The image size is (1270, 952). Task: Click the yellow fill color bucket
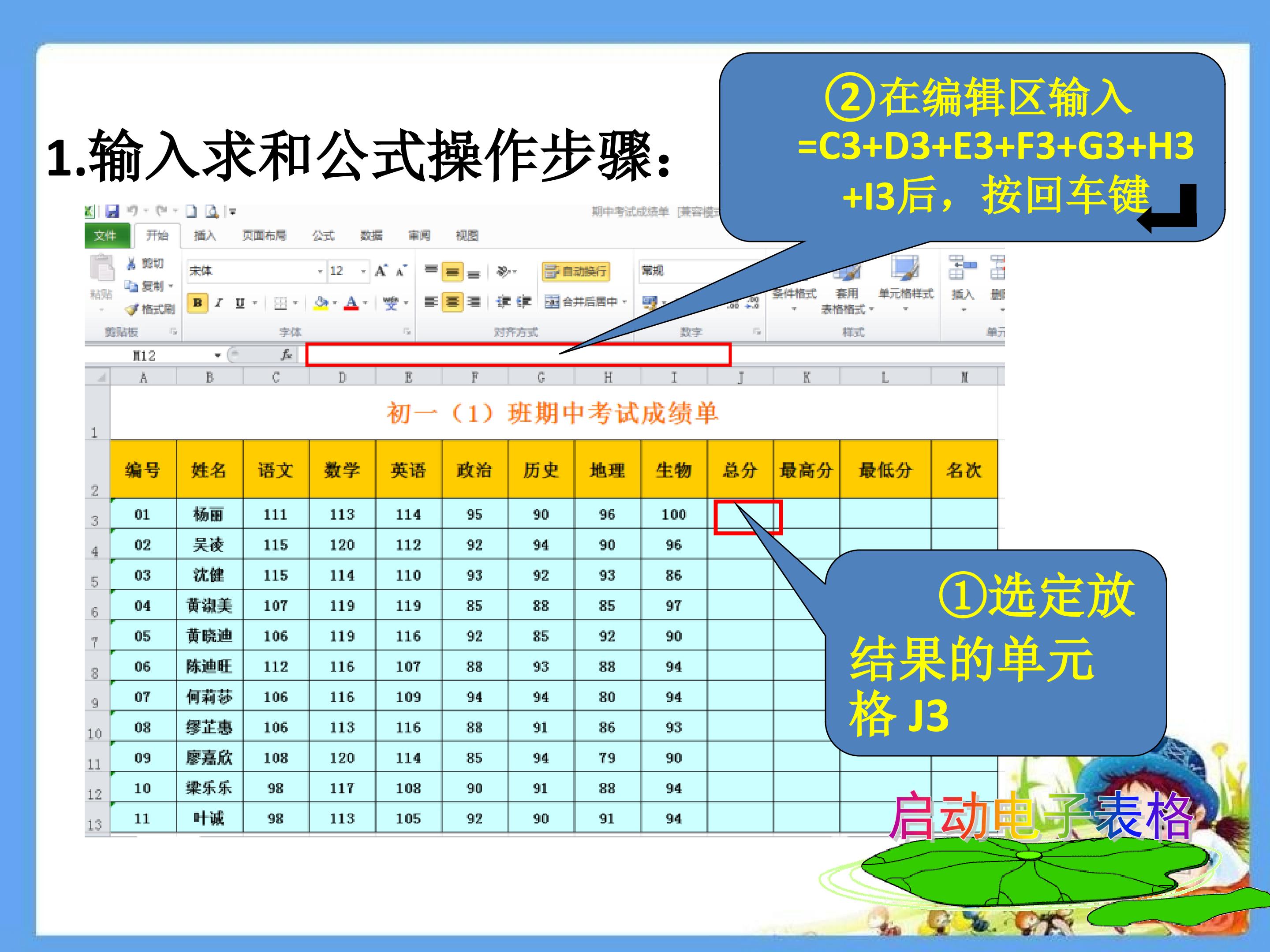(x=321, y=302)
